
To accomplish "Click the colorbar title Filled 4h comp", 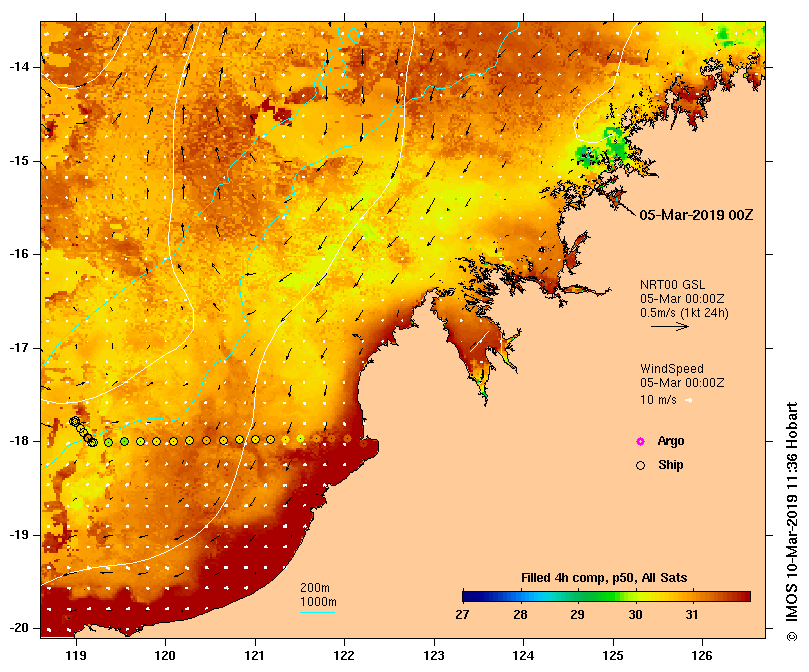I will (604, 578).
